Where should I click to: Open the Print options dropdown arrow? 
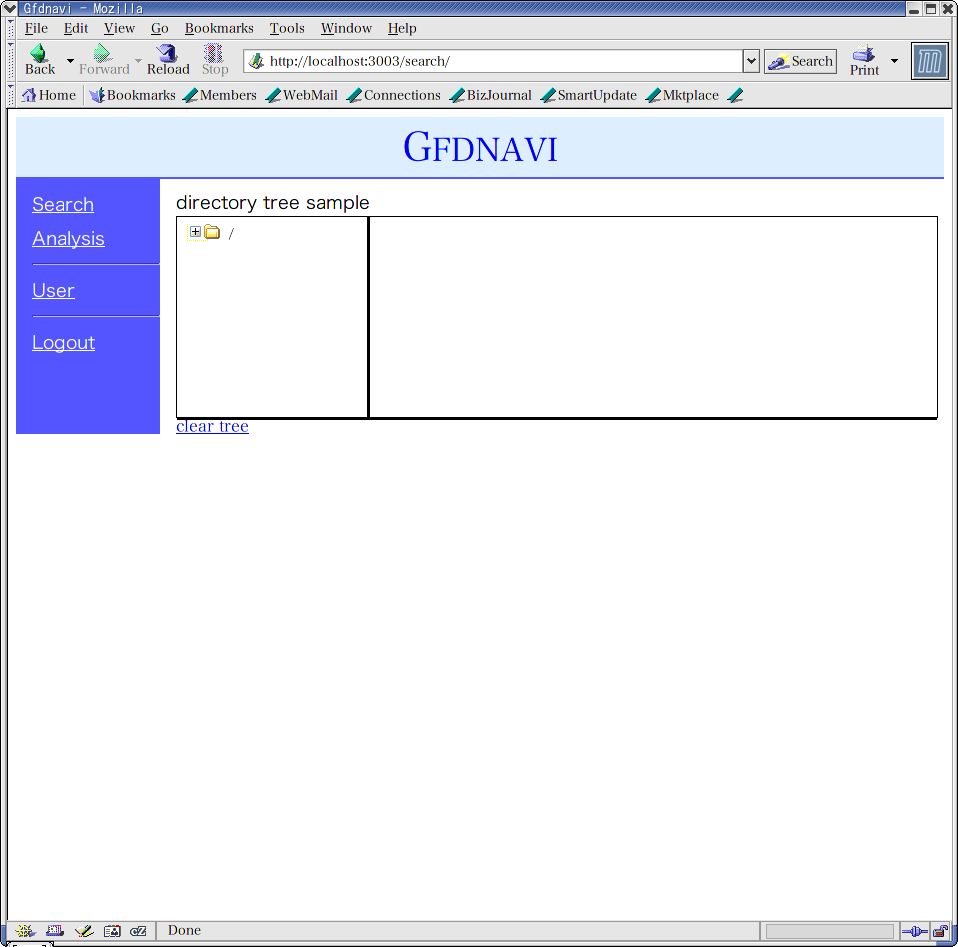click(894, 60)
